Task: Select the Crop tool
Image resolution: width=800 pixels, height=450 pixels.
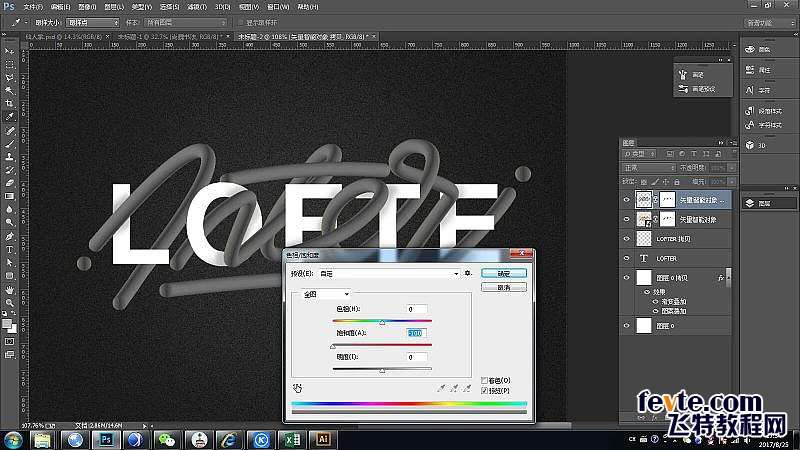Action: pyautogui.click(x=10, y=103)
